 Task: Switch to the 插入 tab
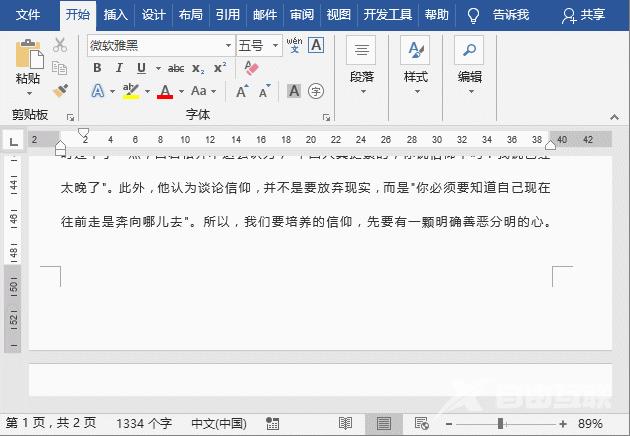115,15
